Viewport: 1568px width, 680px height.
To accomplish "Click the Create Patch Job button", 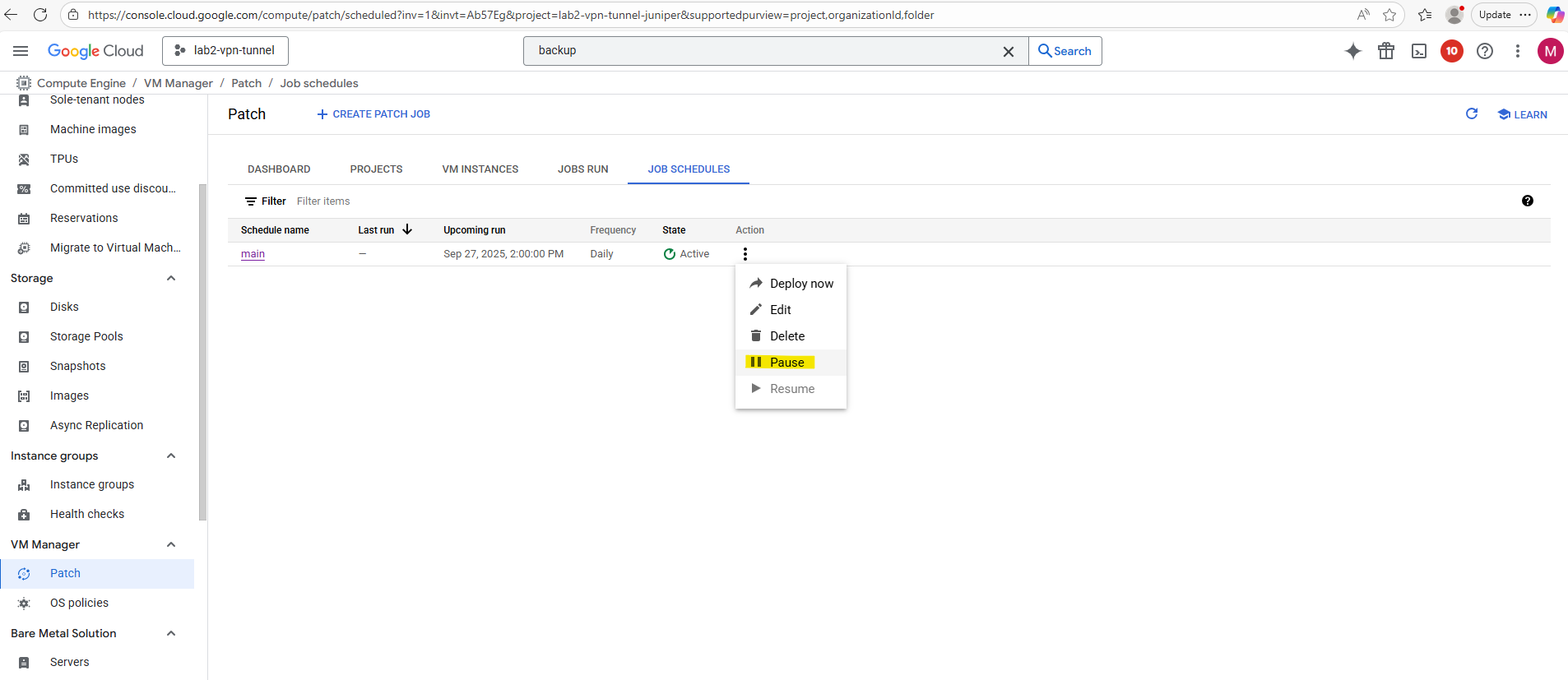I will 373,114.
